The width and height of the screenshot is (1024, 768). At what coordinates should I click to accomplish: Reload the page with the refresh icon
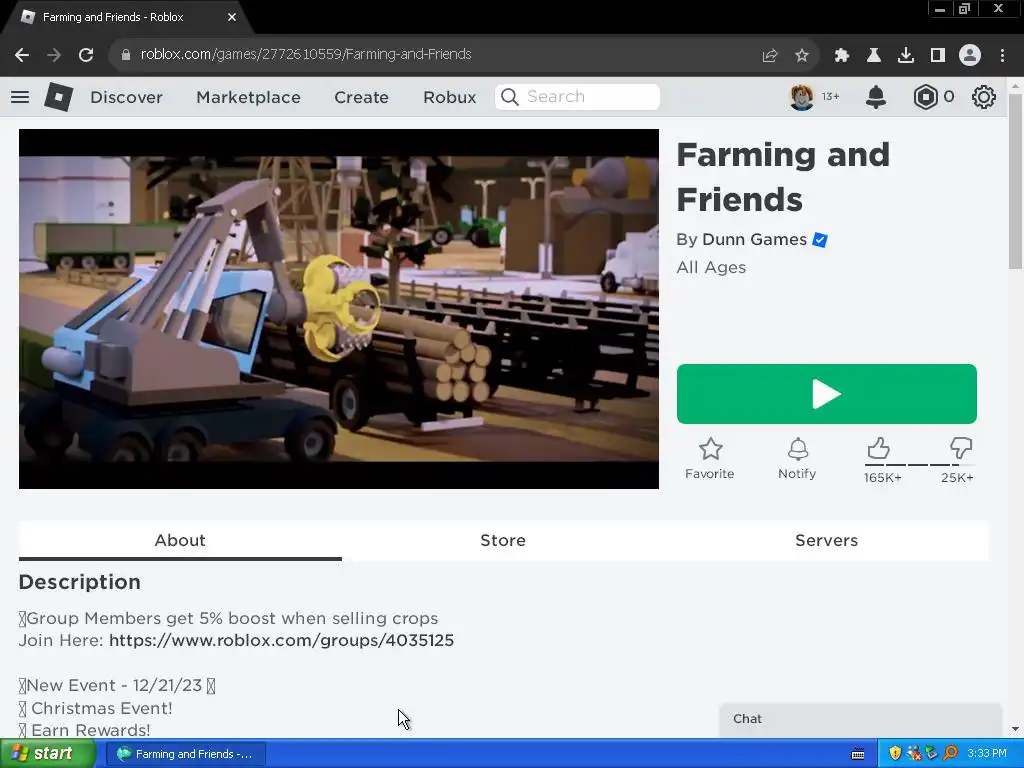click(x=86, y=55)
